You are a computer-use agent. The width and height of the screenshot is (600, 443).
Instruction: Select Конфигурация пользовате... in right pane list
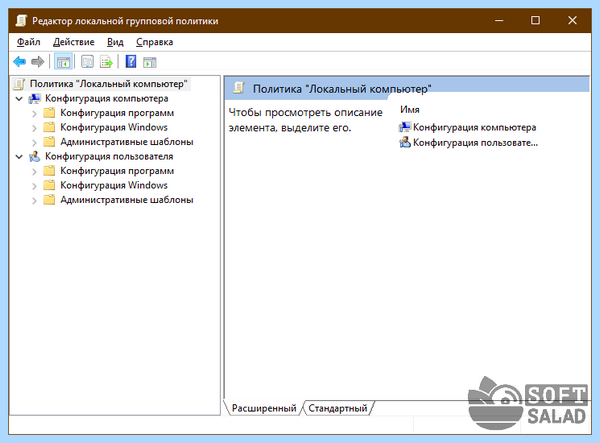pos(475,142)
